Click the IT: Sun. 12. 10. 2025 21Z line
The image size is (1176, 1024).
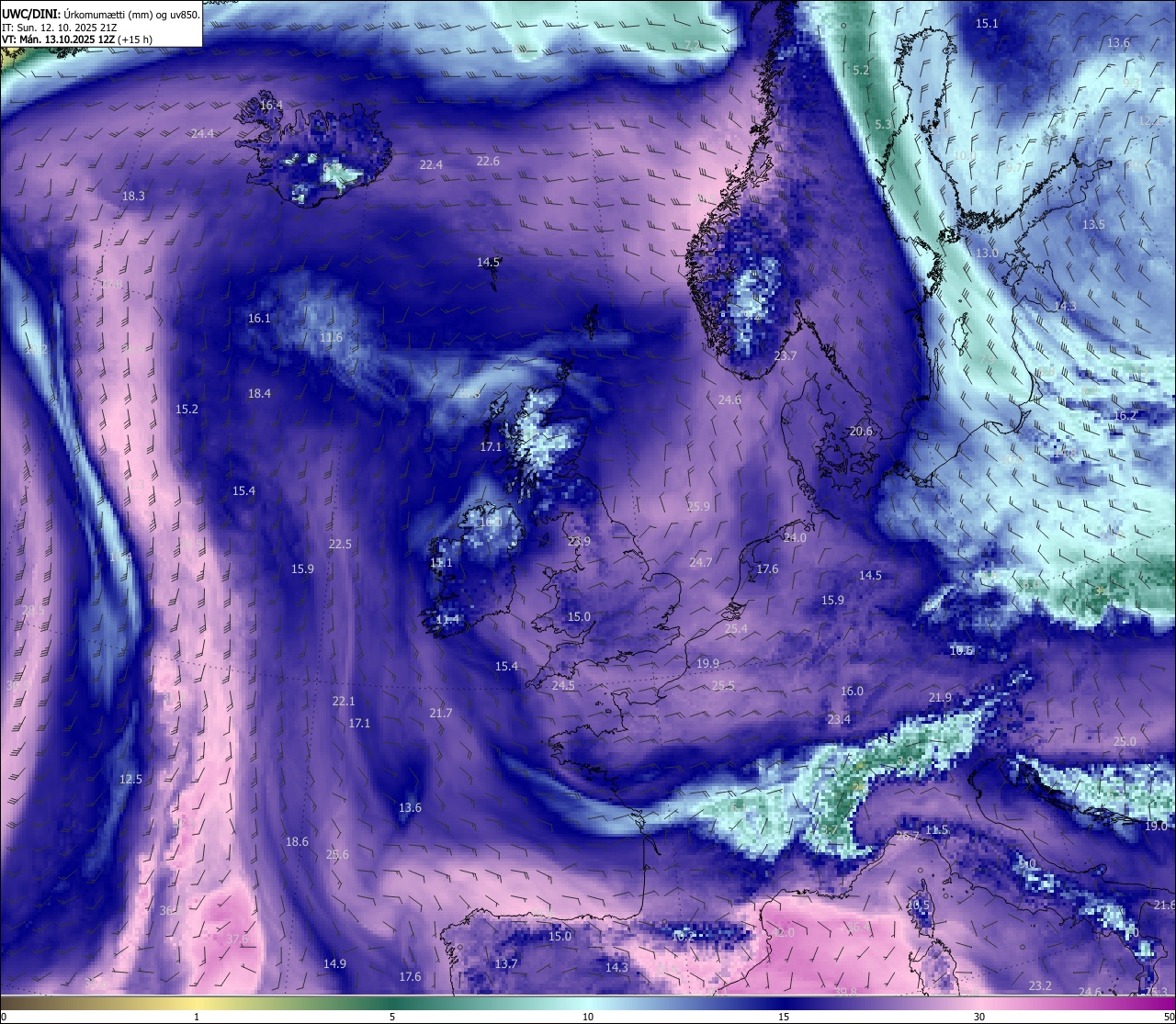pyautogui.click(x=59, y=28)
